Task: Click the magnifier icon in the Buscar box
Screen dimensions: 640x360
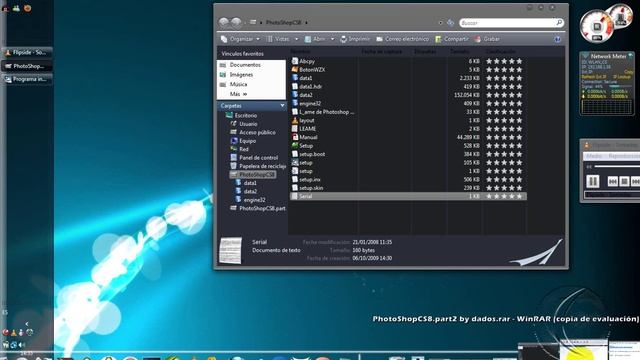Action: coord(559,22)
